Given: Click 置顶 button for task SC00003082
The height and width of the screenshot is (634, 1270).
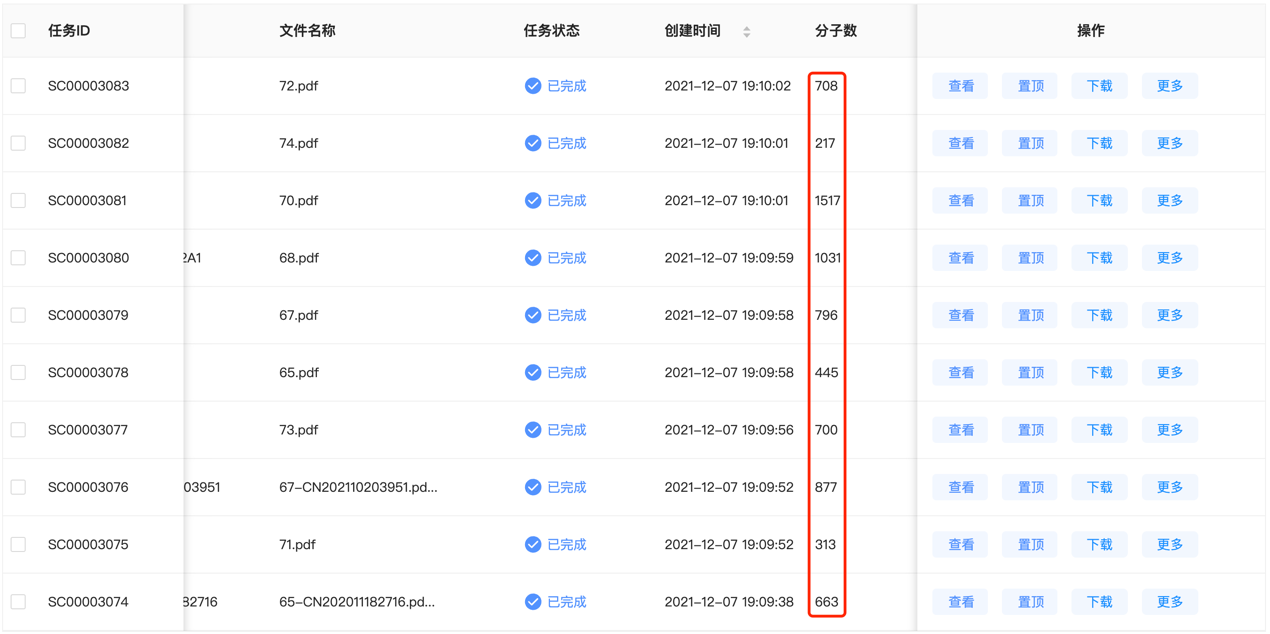Looking at the screenshot, I should pos(1029,143).
